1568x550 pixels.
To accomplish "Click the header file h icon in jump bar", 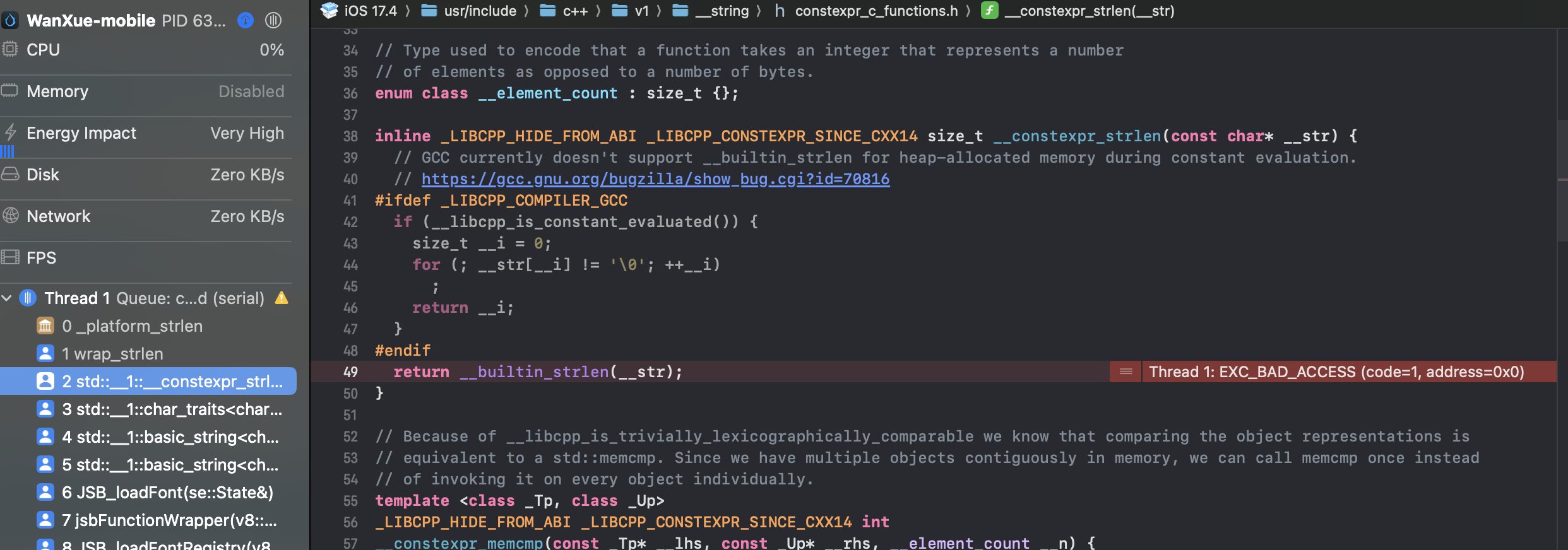I will click(x=779, y=11).
